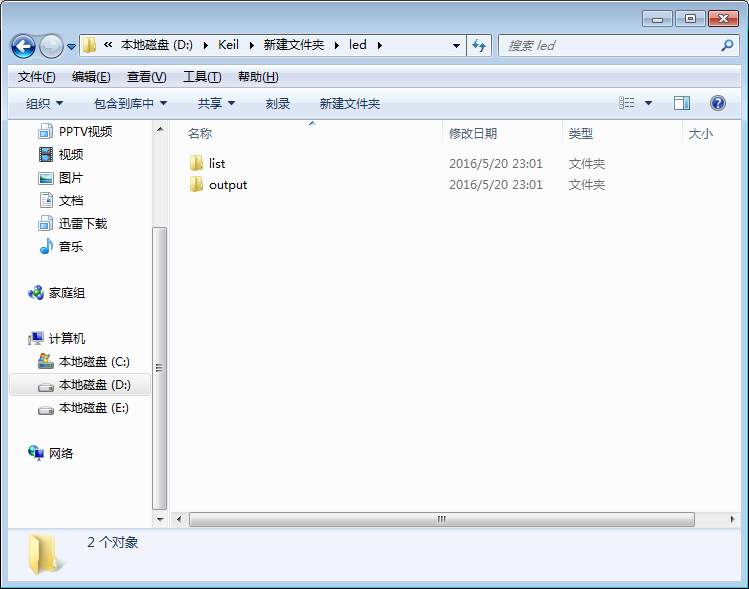Open the 包含到库中 dropdown
This screenshot has width=749, height=589.
pos(130,103)
